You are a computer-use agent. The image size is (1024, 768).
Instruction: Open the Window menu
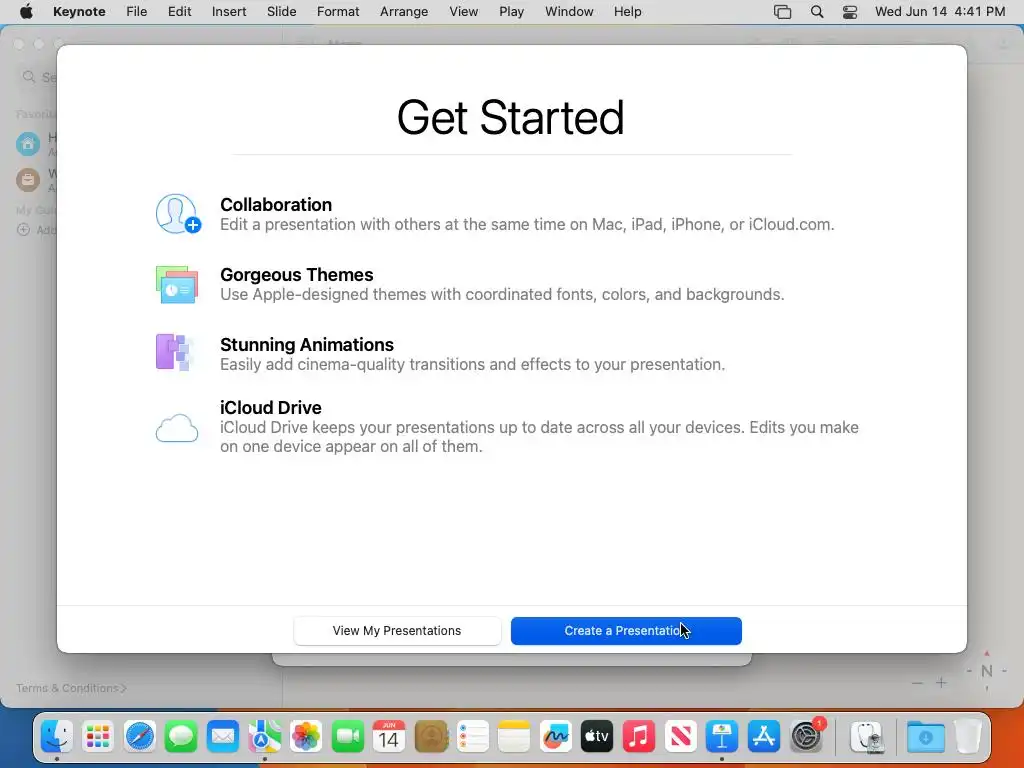click(x=569, y=12)
